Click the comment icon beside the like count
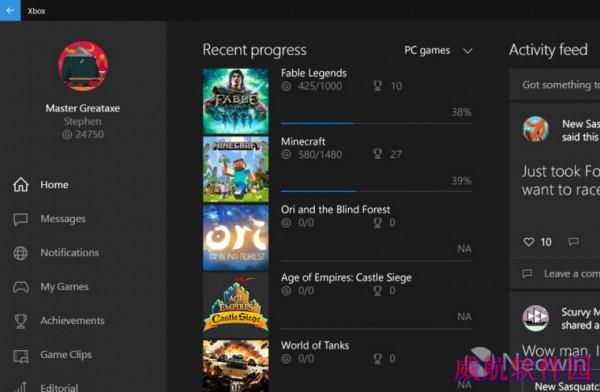The height and width of the screenshot is (392, 600). point(573,242)
